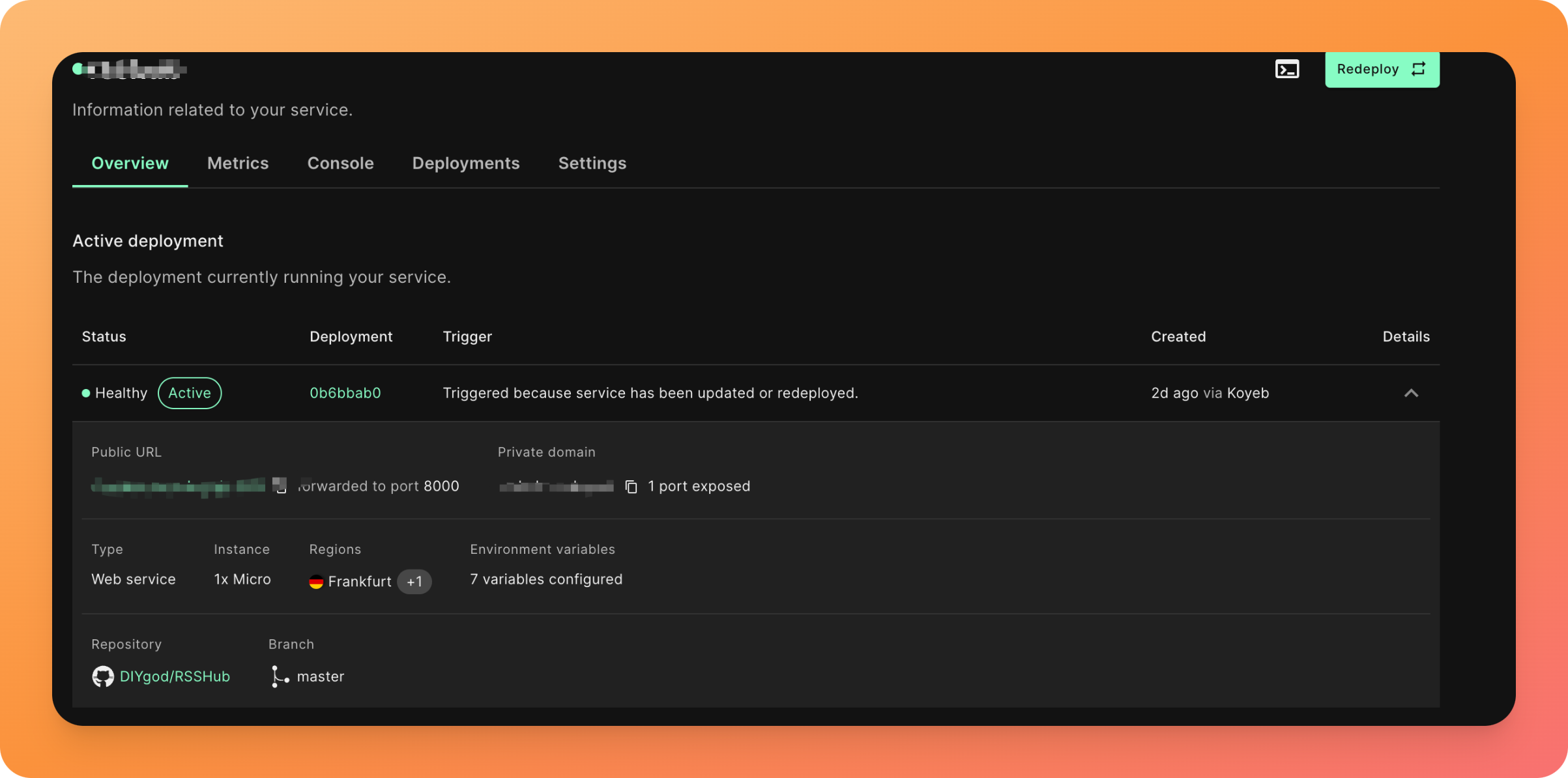1568x778 pixels.
Task: Click the master branch icon
Action: pos(280,676)
